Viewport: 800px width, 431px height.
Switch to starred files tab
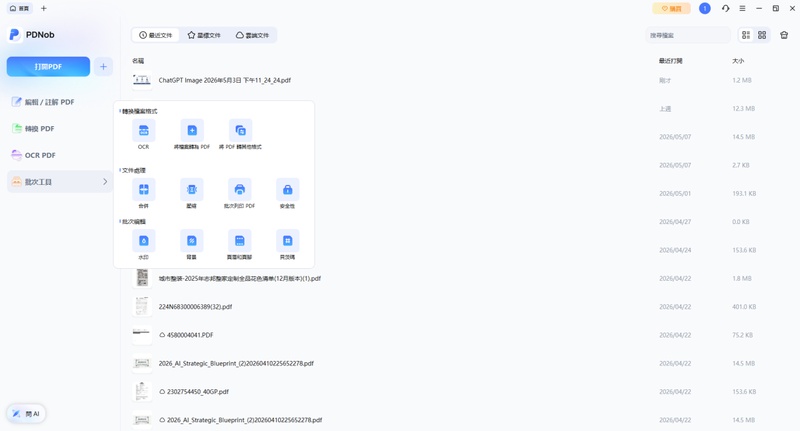(x=204, y=35)
